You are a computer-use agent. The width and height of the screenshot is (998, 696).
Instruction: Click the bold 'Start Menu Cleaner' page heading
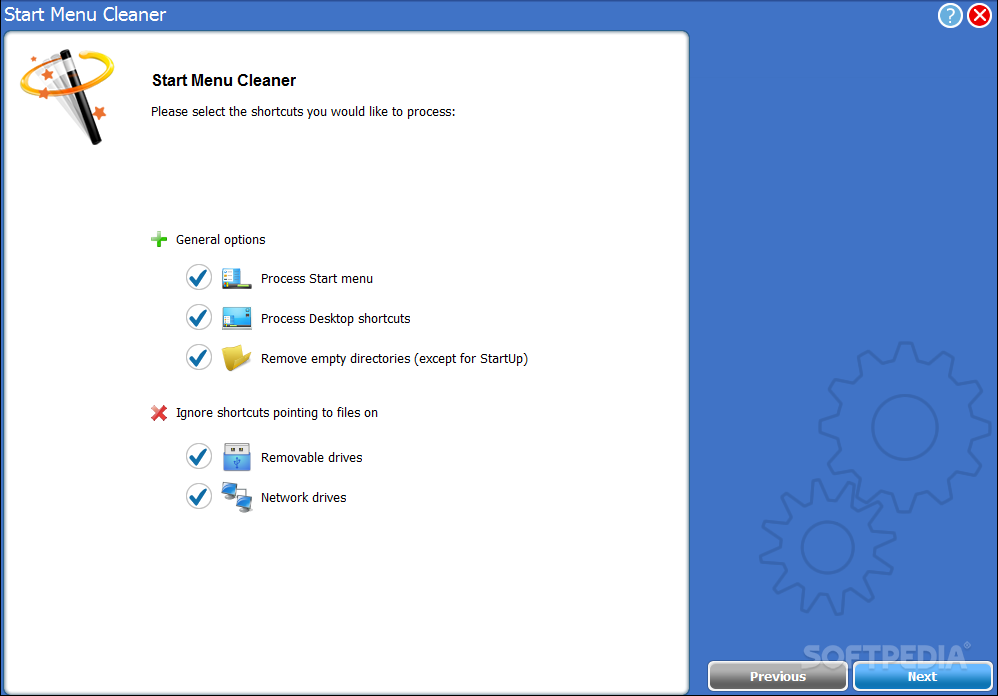[x=224, y=80]
